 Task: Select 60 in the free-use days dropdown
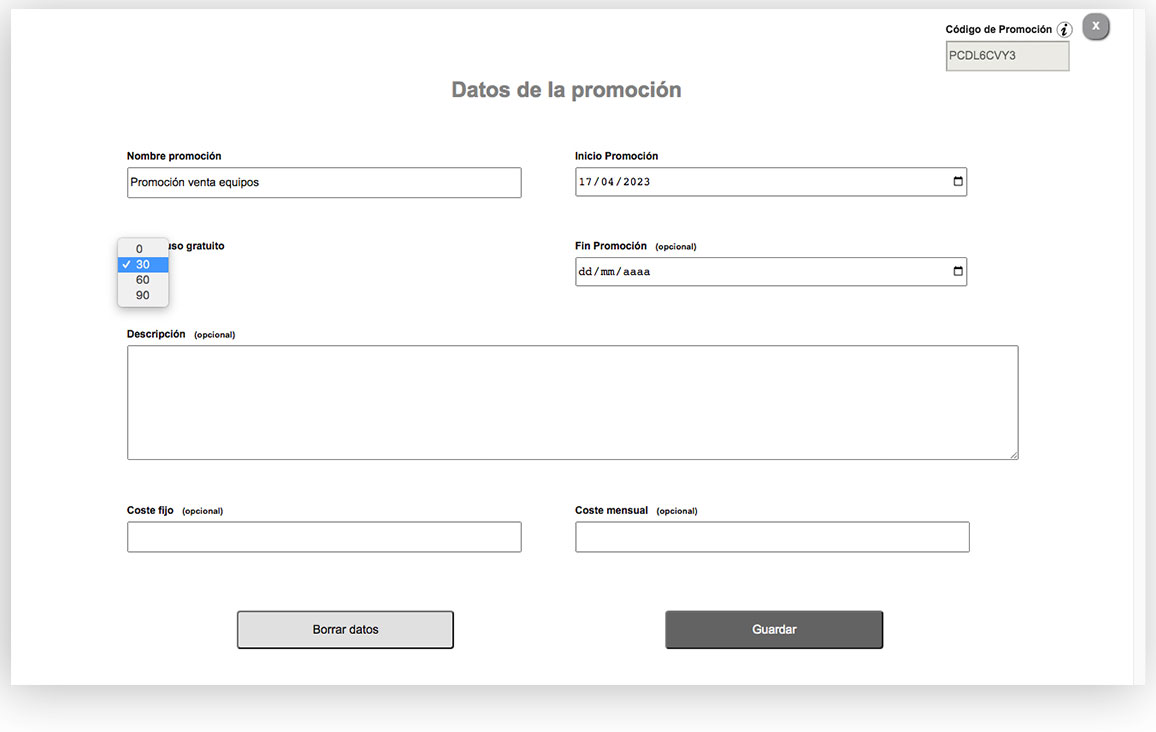pos(143,280)
